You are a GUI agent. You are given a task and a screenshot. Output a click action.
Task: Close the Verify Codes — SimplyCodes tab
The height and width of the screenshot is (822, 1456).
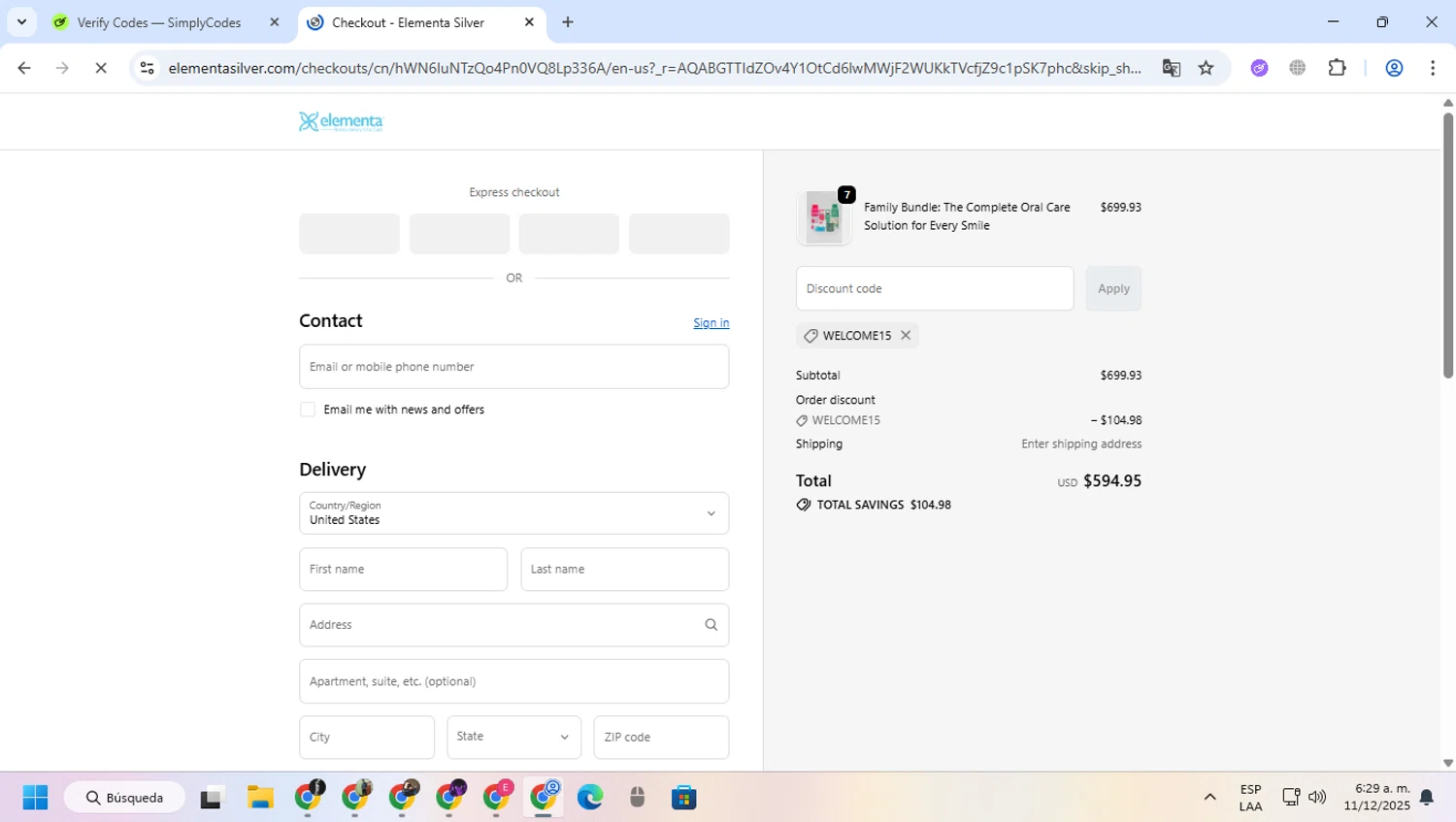[275, 22]
